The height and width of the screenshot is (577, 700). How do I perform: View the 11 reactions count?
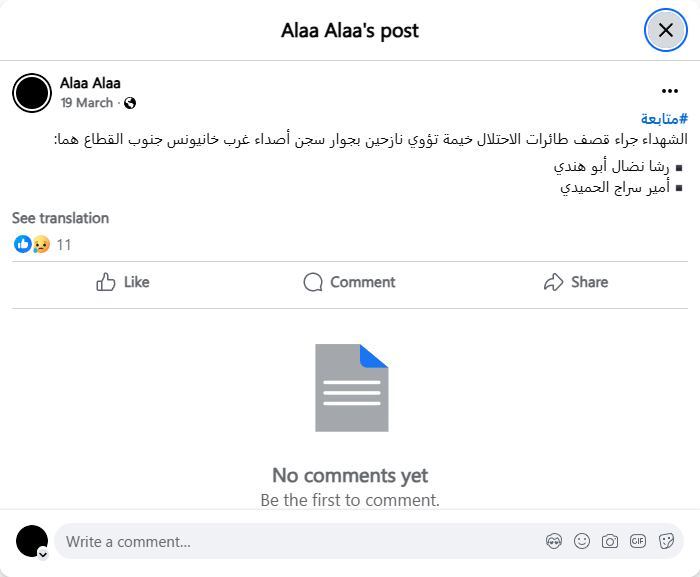64,244
